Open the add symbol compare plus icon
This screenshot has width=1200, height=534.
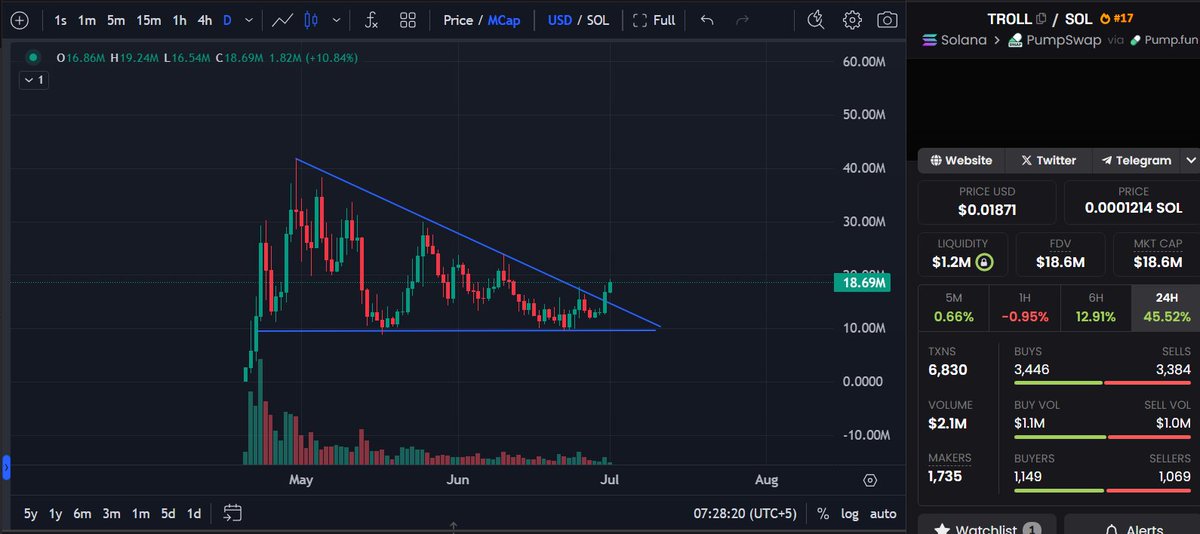click(x=19, y=19)
